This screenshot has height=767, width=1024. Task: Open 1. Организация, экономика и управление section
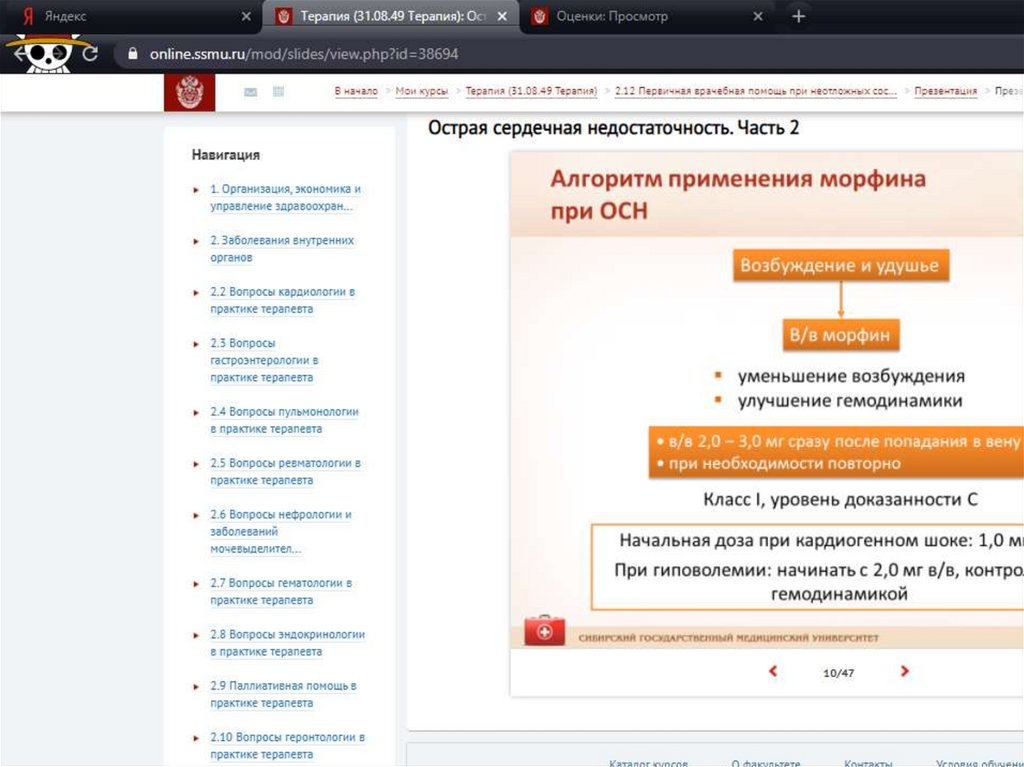pos(285,197)
